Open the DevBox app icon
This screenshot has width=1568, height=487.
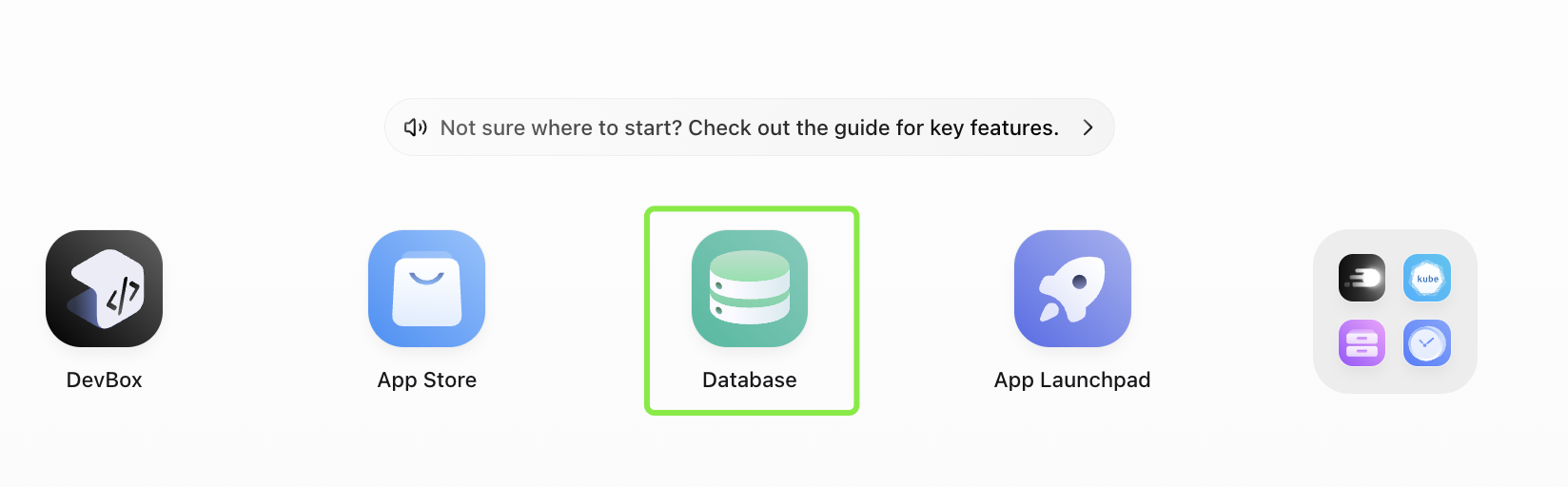(x=105, y=288)
